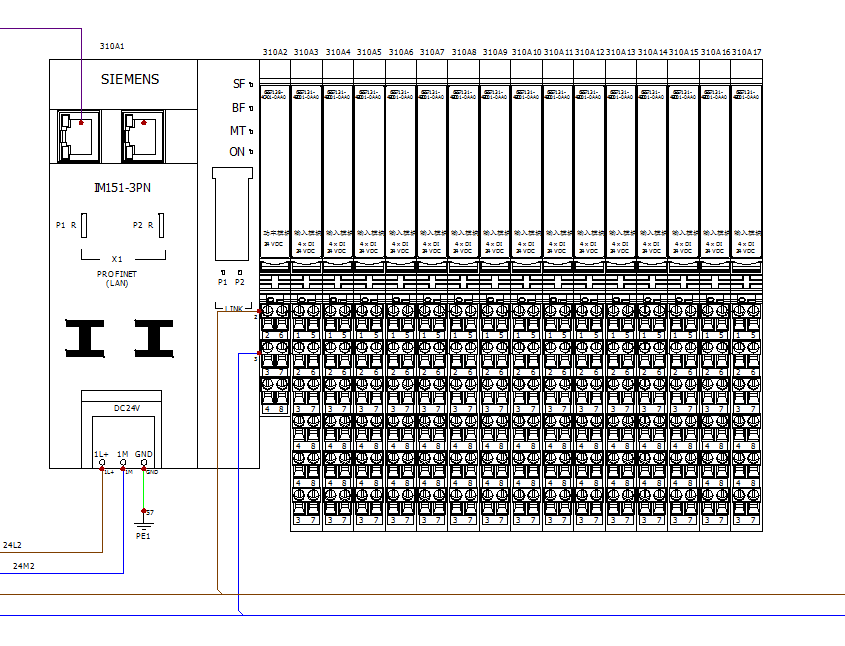845x646 pixels.
Task: Click the PROFINET (LAN) text
Action: (117, 279)
